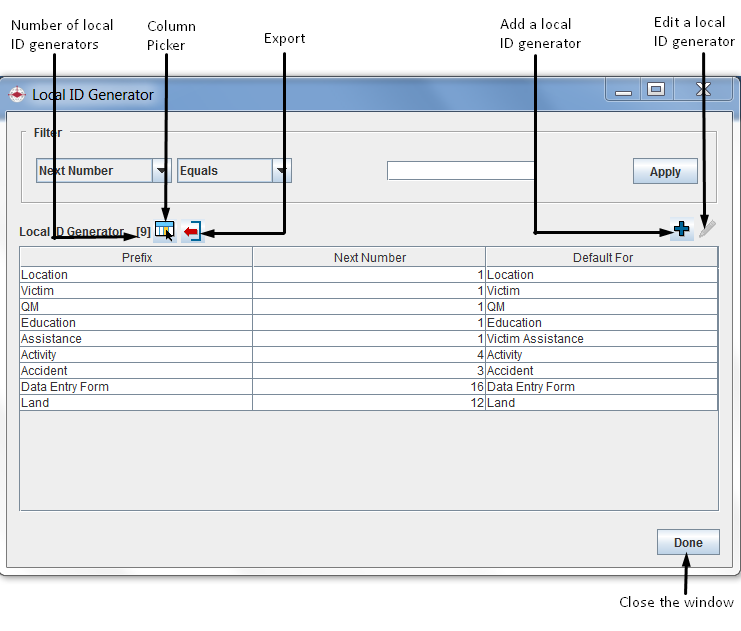This screenshot has width=741, height=631.
Task: Minimize the Local ID Generator window
Action: (623, 91)
